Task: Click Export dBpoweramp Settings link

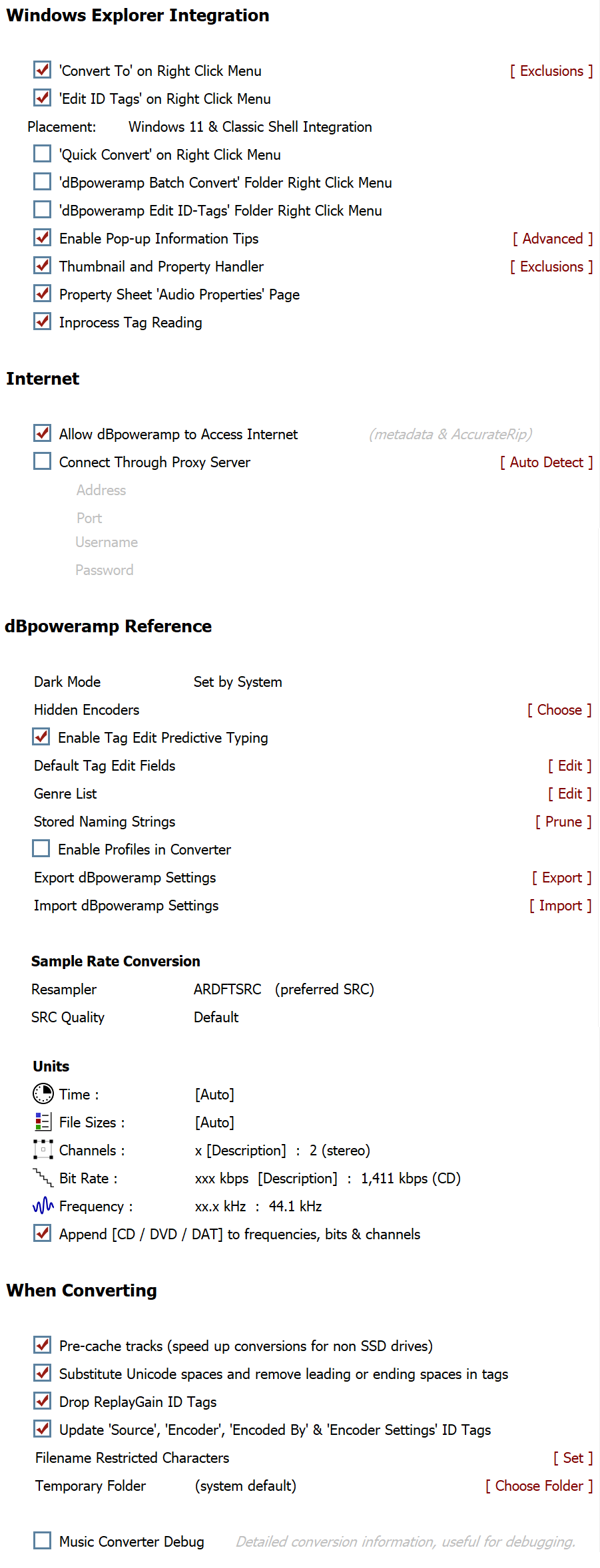Action: click(x=561, y=878)
